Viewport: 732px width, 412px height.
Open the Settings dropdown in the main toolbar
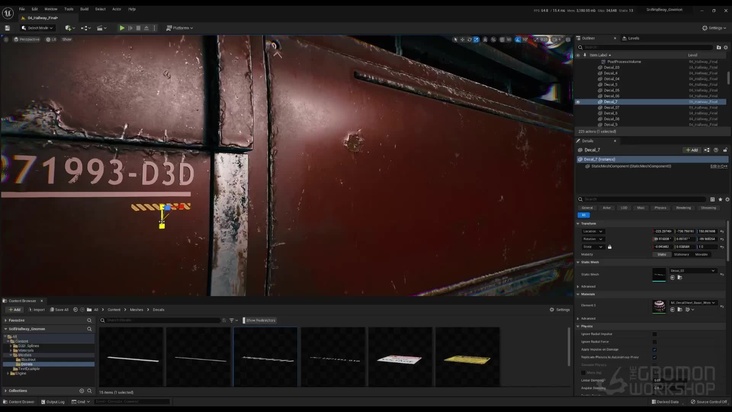click(x=714, y=28)
